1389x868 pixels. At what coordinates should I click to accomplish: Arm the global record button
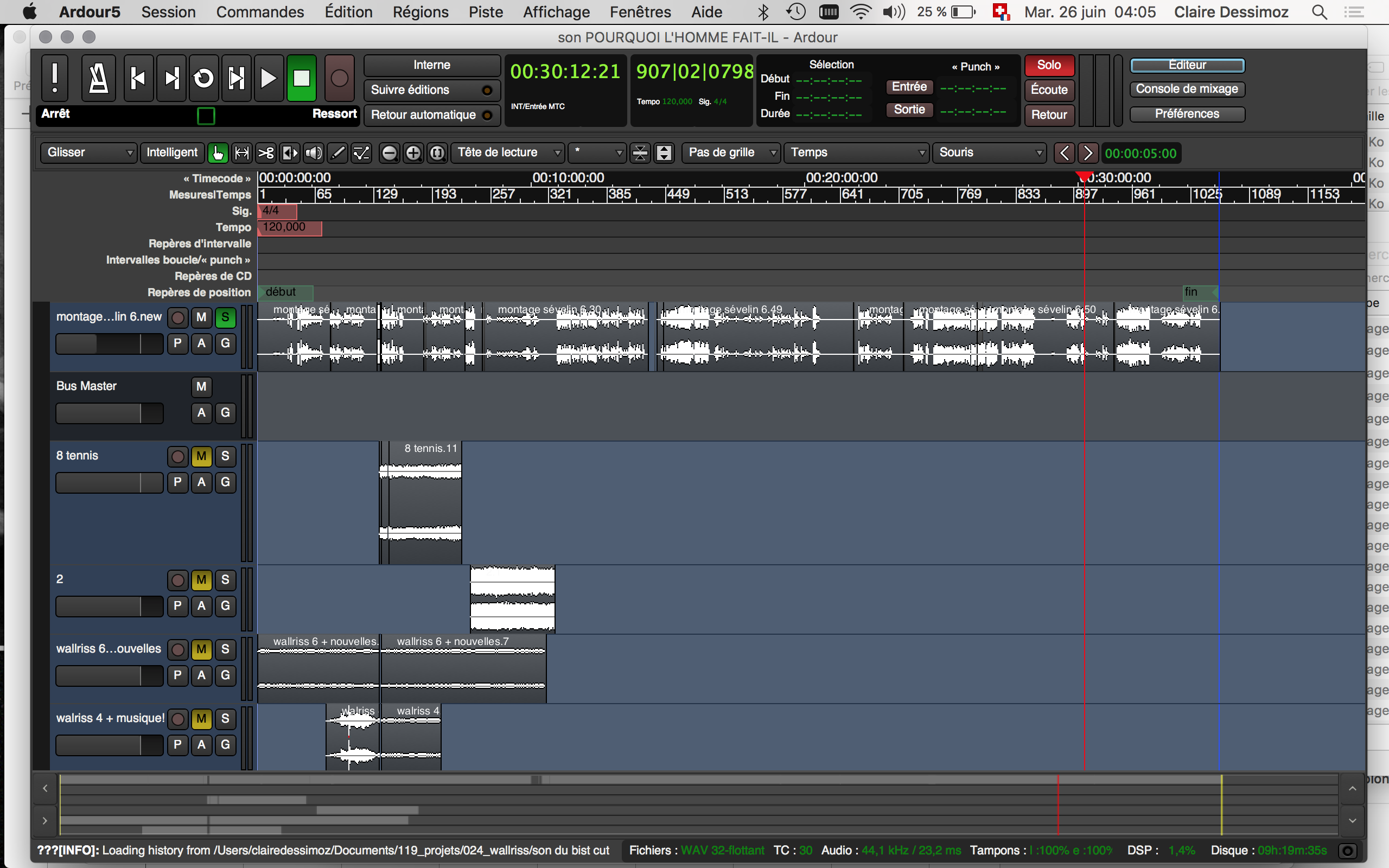click(x=339, y=78)
